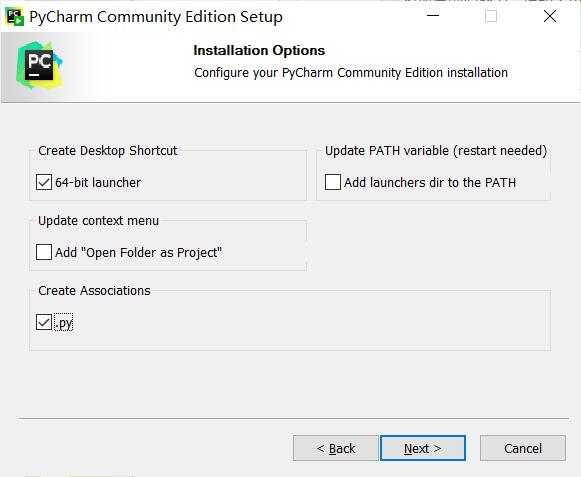Viewport: 581px width, 477px height.
Task: Go back to the previous setup page
Action: 336,448
